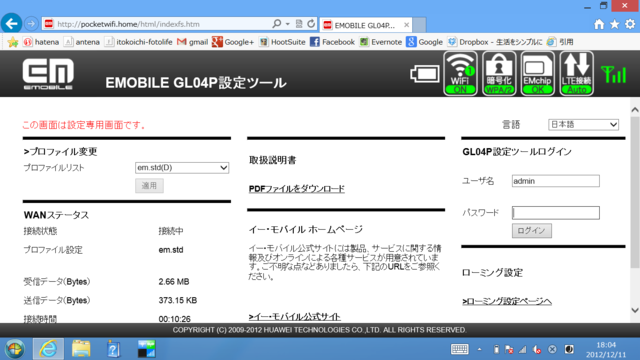This screenshot has height=360, width=640.
Task: Open File Explorer folder in taskbar
Action: point(81,349)
